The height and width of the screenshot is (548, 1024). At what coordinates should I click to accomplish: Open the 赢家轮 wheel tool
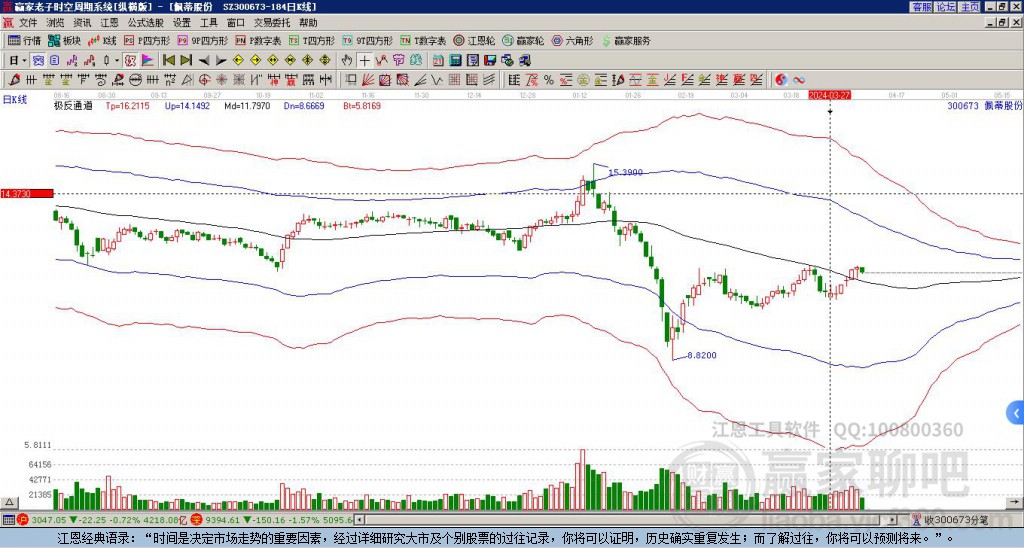[523, 40]
